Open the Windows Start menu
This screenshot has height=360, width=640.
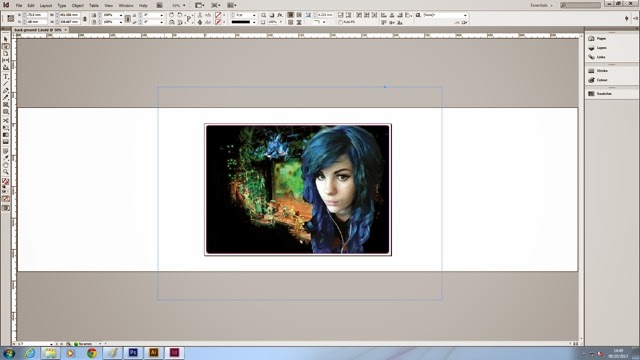(x=9, y=353)
